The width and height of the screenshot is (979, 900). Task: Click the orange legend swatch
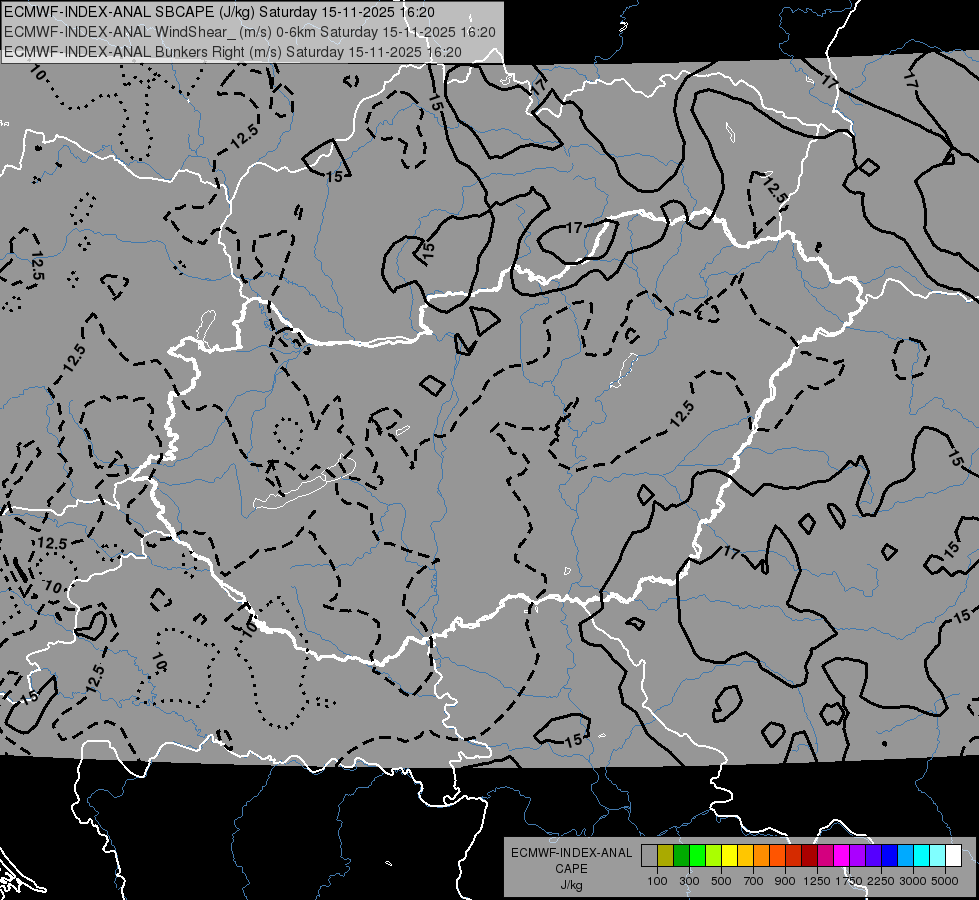pyautogui.click(x=761, y=855)
